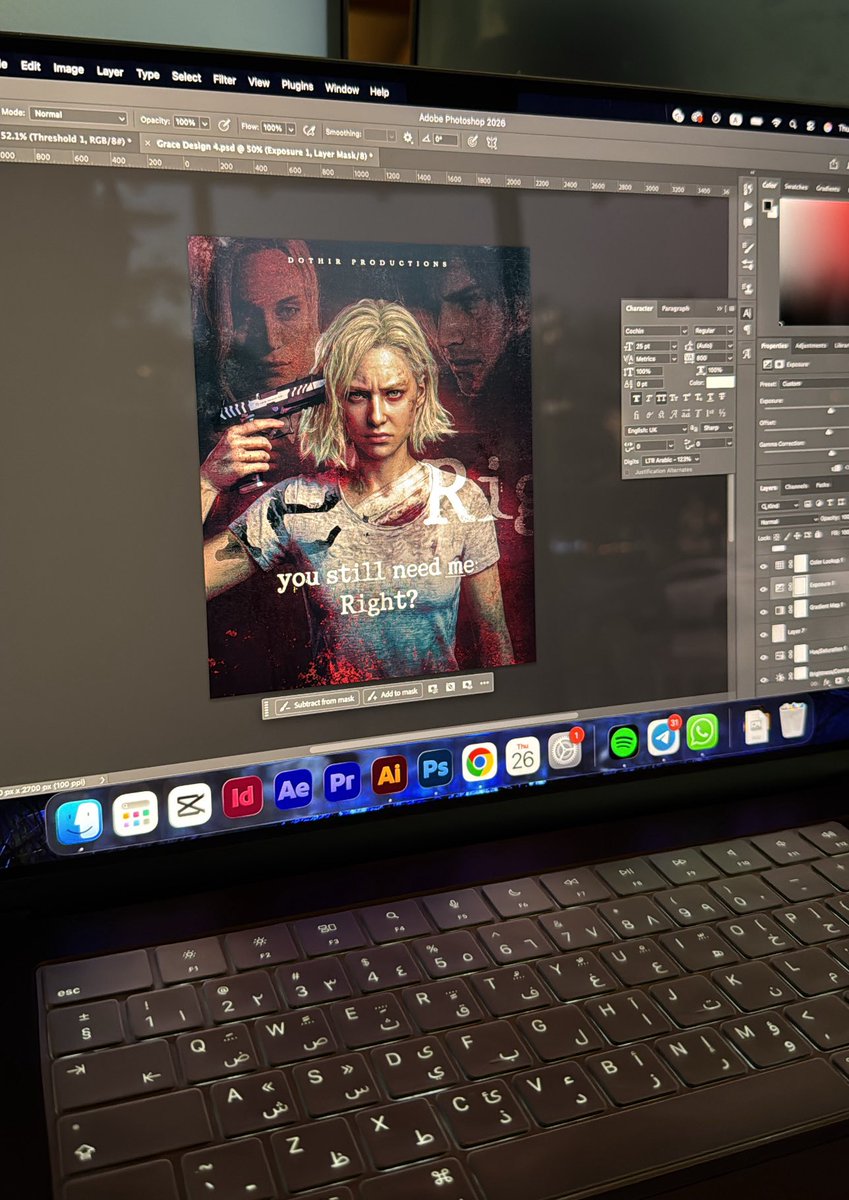
Task: Adjust the Exposure slider in Properties
Action: pos(831,410)
